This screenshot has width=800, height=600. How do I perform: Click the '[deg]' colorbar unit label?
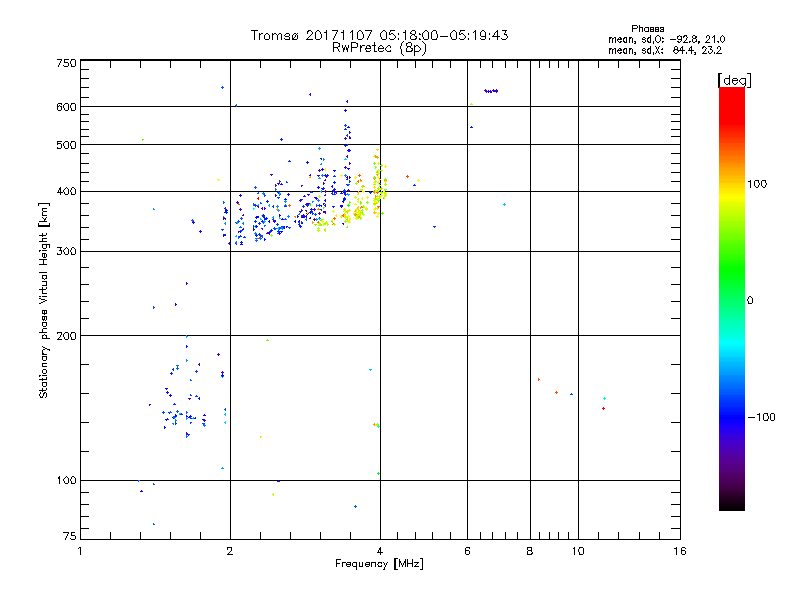(734, 80)
